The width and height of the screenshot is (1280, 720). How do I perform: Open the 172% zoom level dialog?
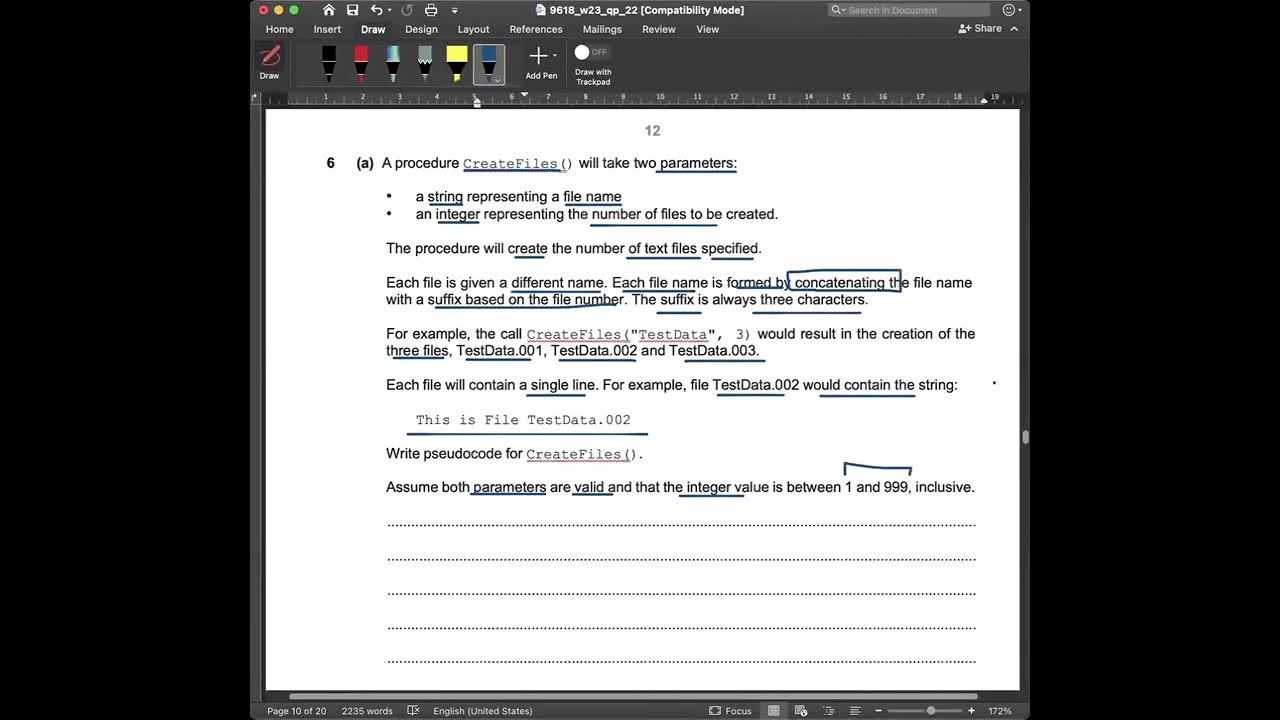point(1000,711)
